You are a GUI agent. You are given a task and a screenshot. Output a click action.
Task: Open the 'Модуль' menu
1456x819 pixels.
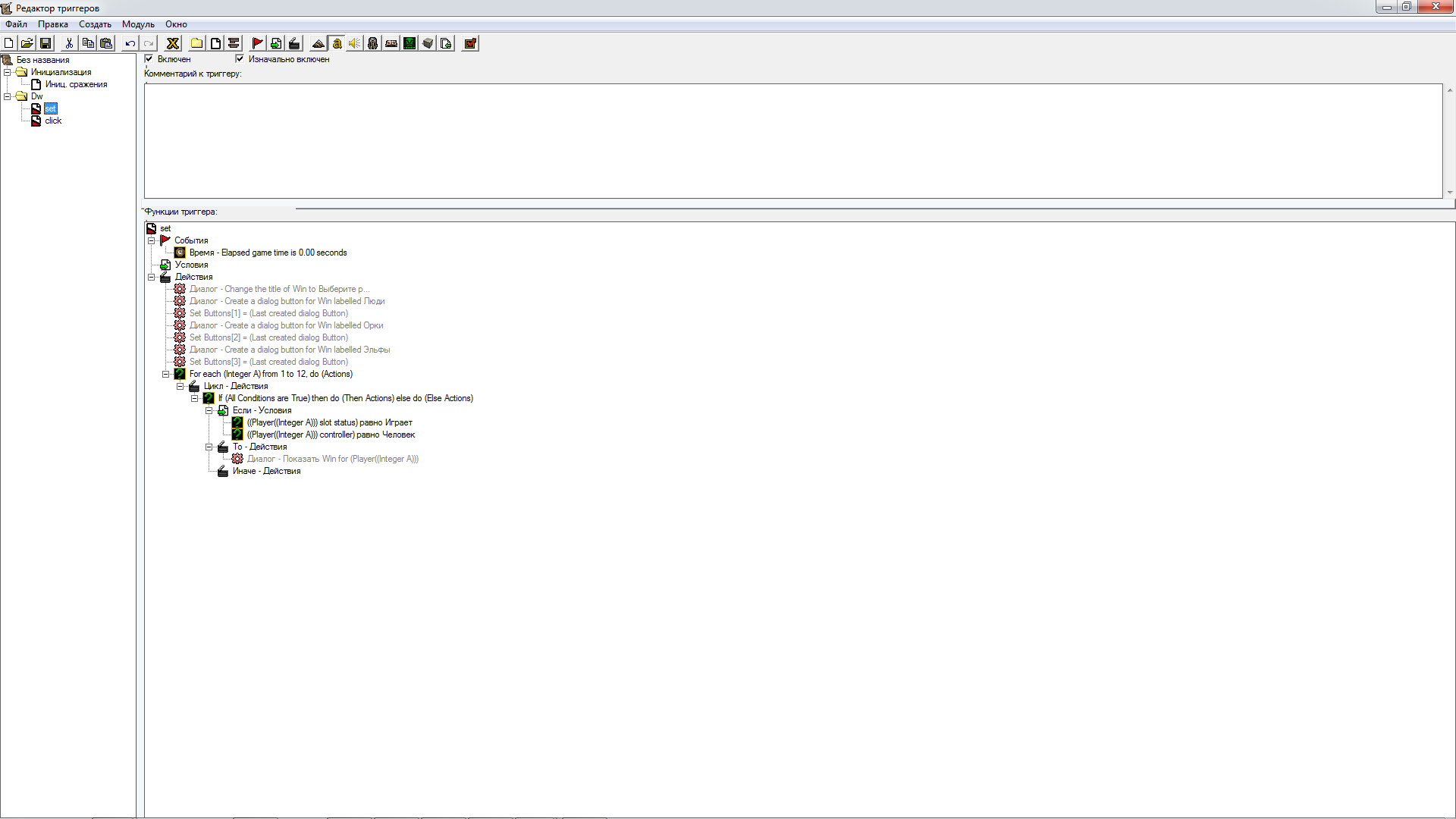point(138,24)
